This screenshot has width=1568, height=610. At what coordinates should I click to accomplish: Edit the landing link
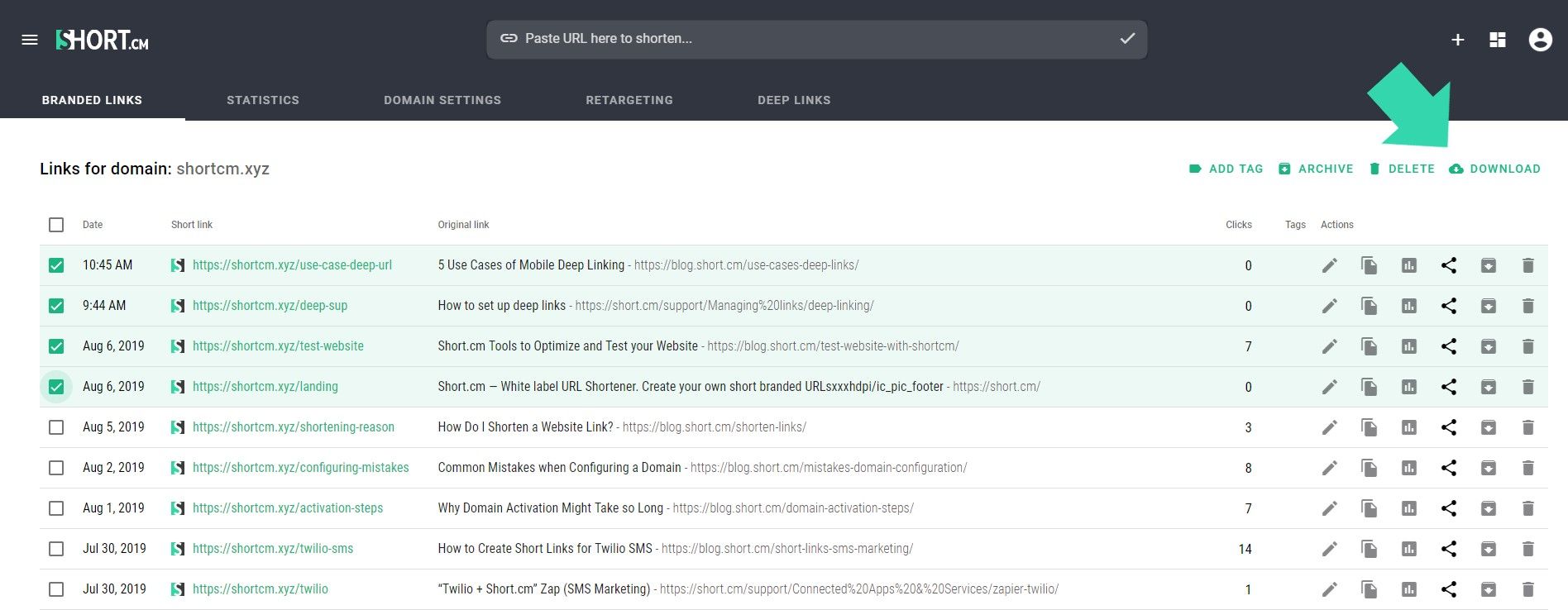click(1330, 387)
